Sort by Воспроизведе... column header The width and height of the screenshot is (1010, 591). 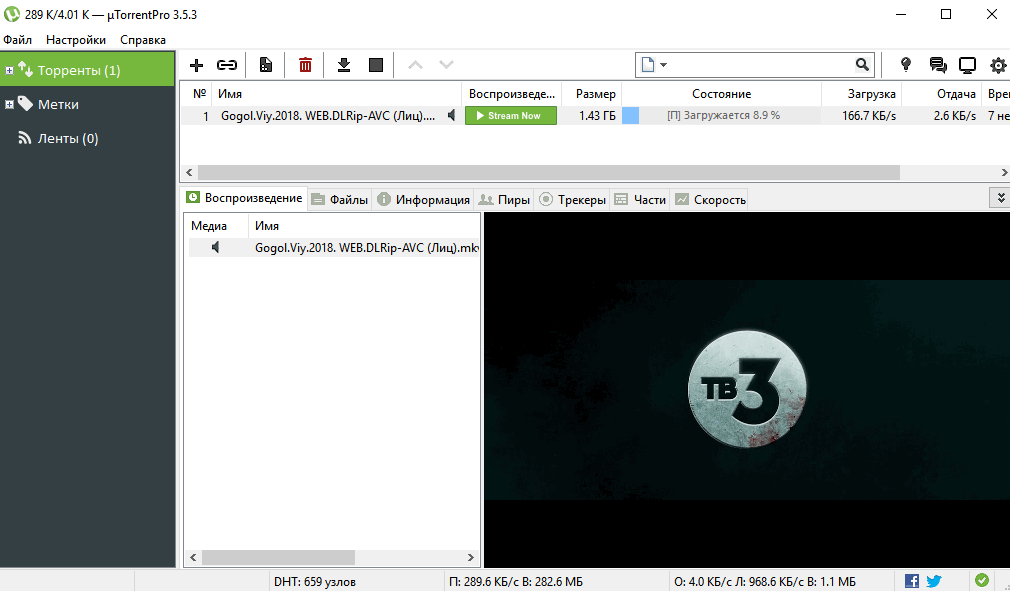(x=511, y=94)
